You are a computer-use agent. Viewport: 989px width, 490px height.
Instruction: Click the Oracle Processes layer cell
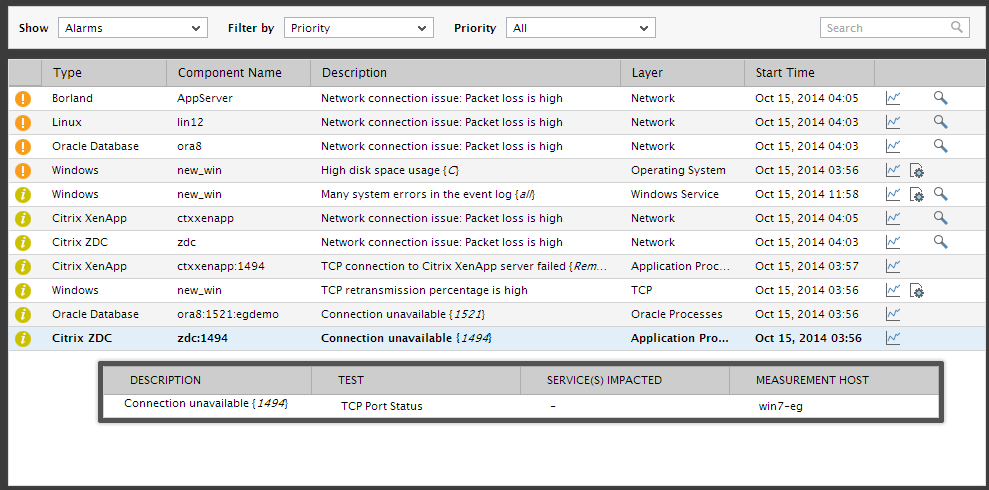pos(676,314)
